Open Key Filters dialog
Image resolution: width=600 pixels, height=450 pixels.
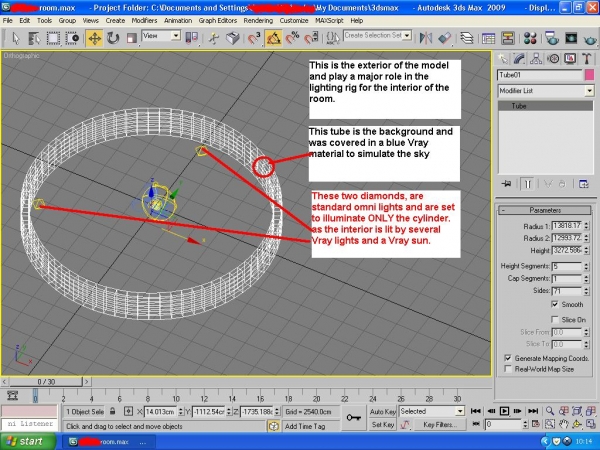[x=440, y=424]
